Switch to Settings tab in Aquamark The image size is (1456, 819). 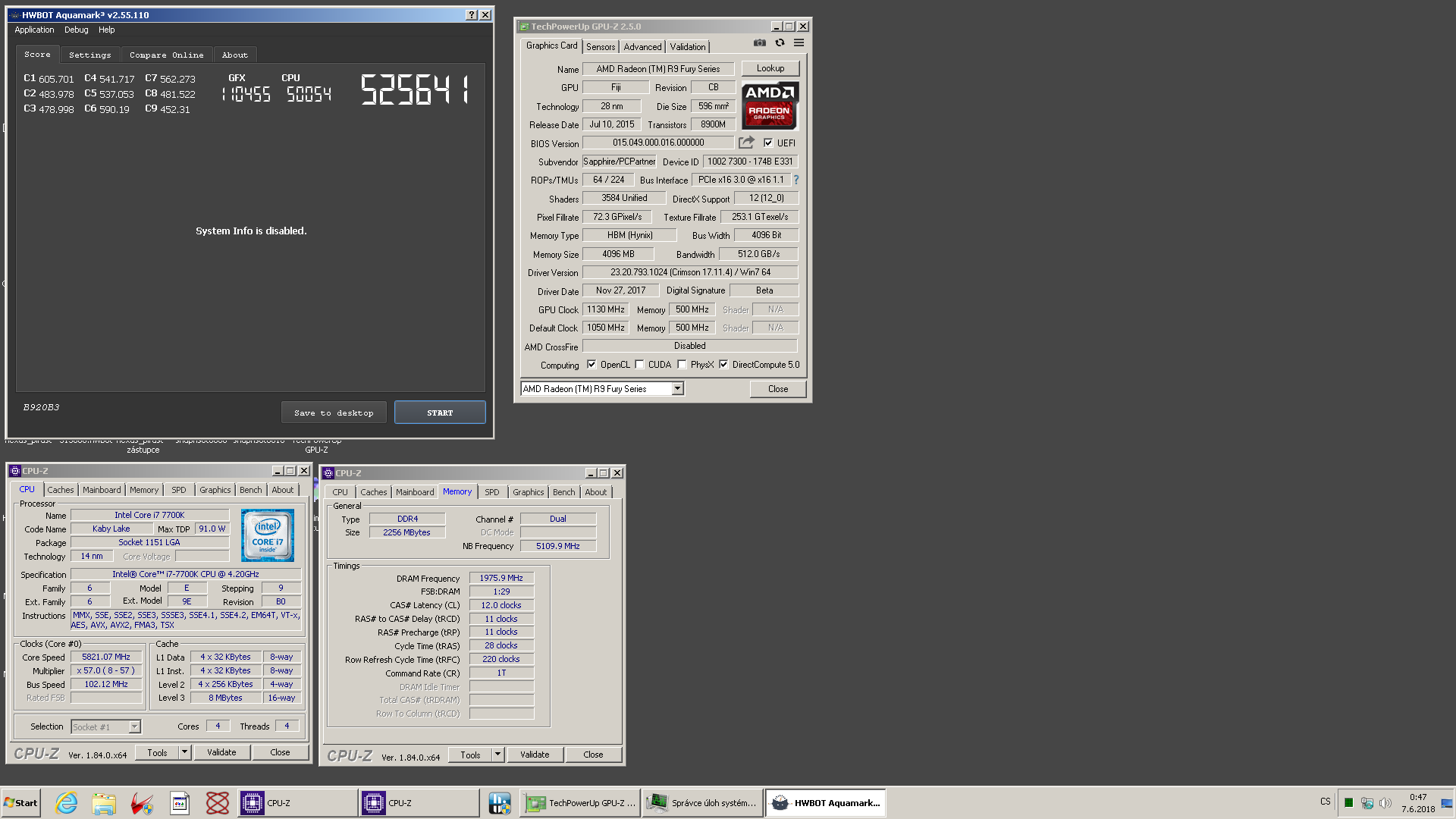(89, 55)
